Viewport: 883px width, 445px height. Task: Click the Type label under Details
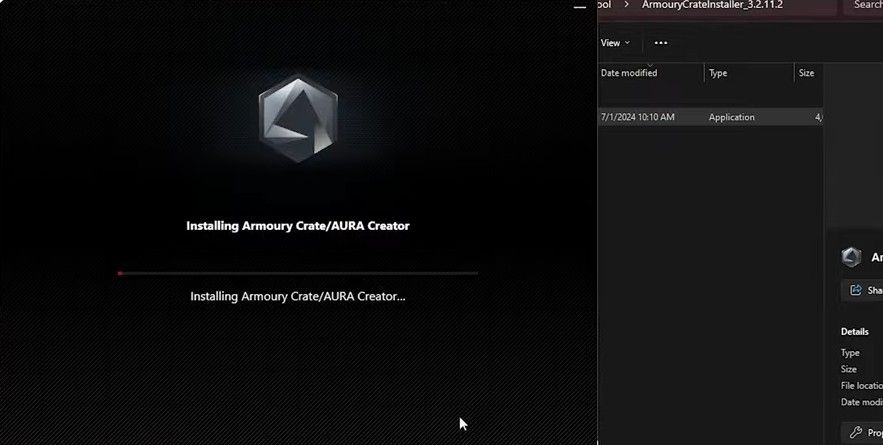click(x=850, y=353)
